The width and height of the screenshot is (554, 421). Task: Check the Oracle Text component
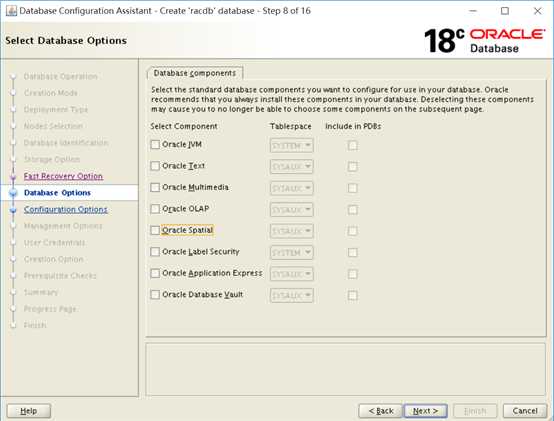tap(155, 166)
